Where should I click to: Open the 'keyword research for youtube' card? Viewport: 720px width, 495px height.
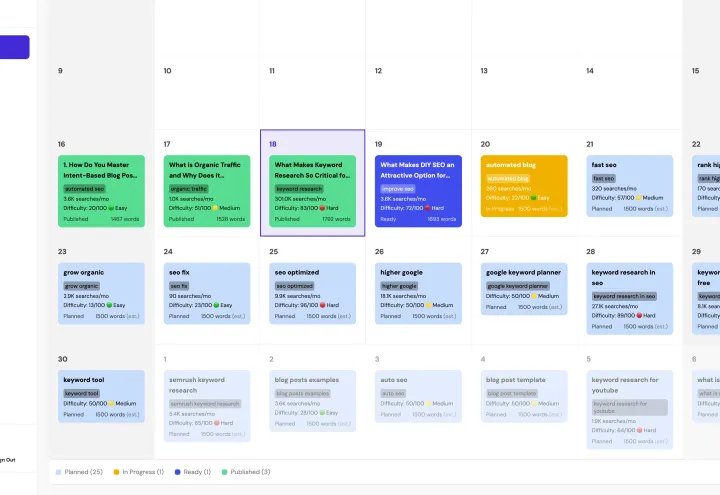click(x=630, y=410)
